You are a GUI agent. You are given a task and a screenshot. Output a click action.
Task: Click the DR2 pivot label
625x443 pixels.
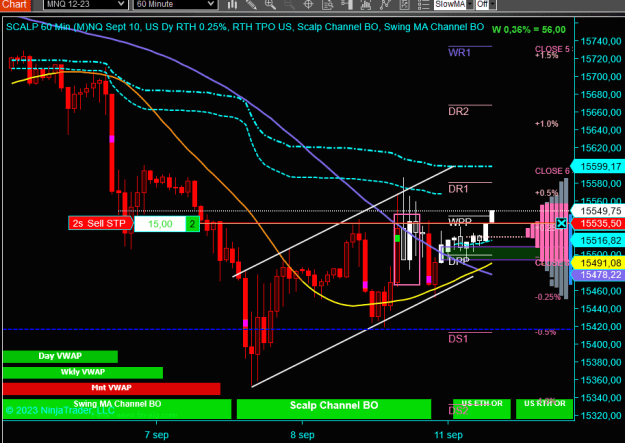click(x=458, y=111)
